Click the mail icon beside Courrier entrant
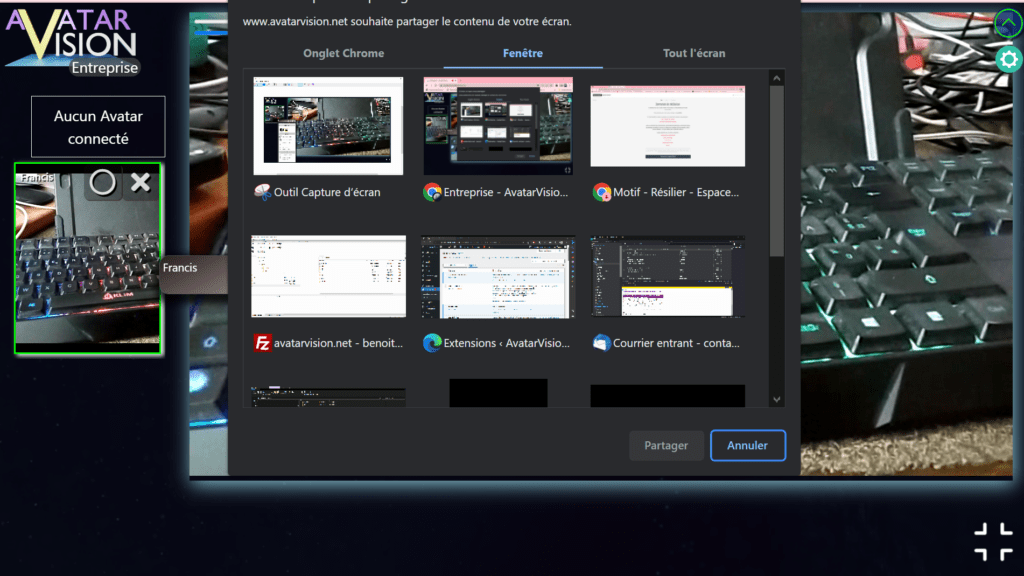Image resolution: width=1024 pixels, height=576 pixels. [x=601, y=343]
